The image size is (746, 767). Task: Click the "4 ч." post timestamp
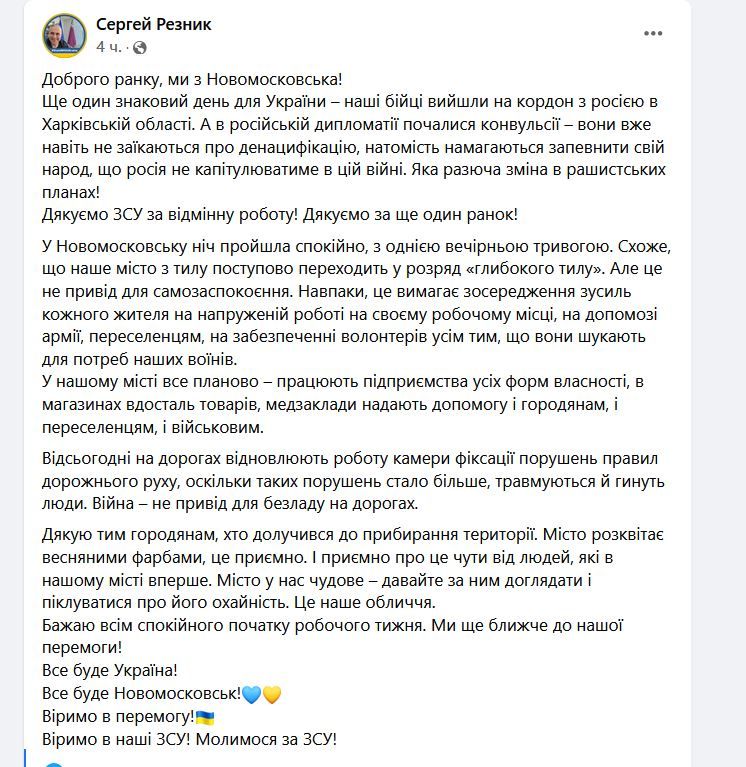110,47
